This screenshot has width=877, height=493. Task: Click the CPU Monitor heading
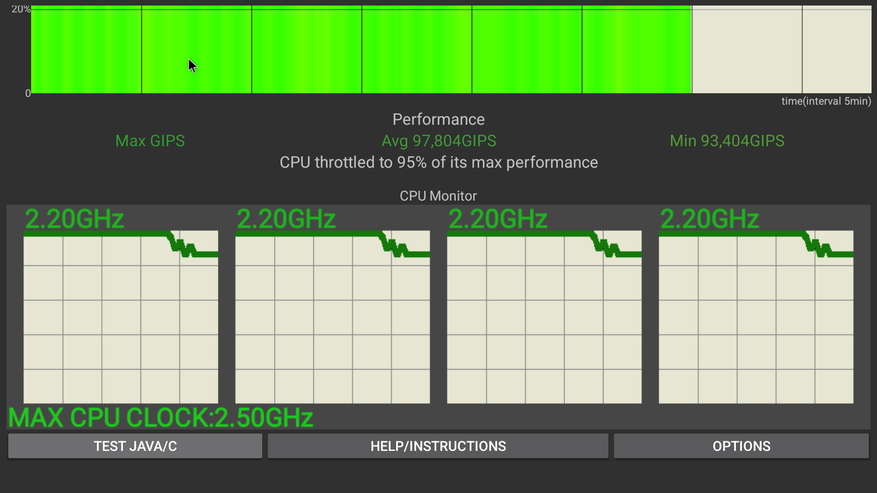coord(438,196)
